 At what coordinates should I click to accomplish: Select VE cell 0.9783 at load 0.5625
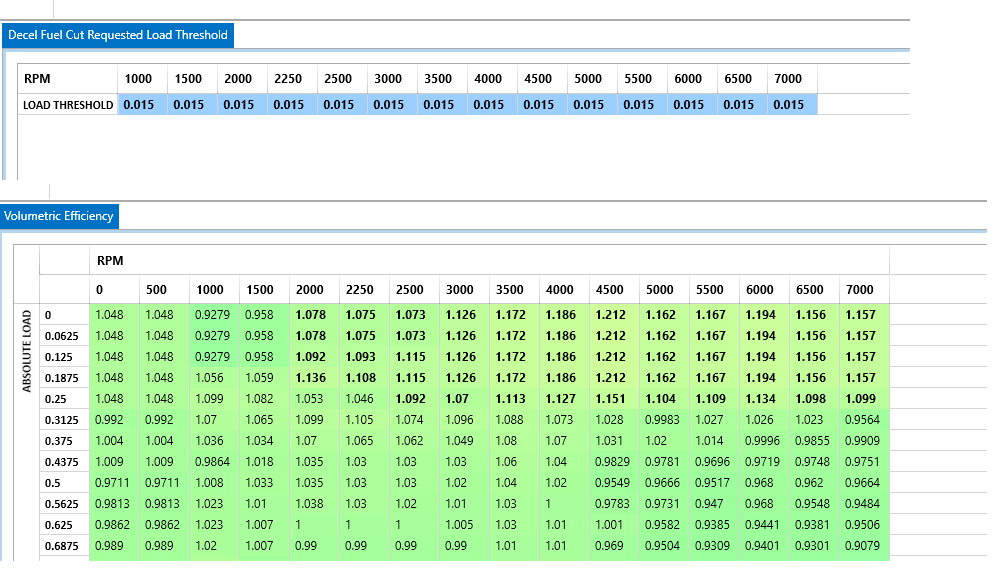614,503
